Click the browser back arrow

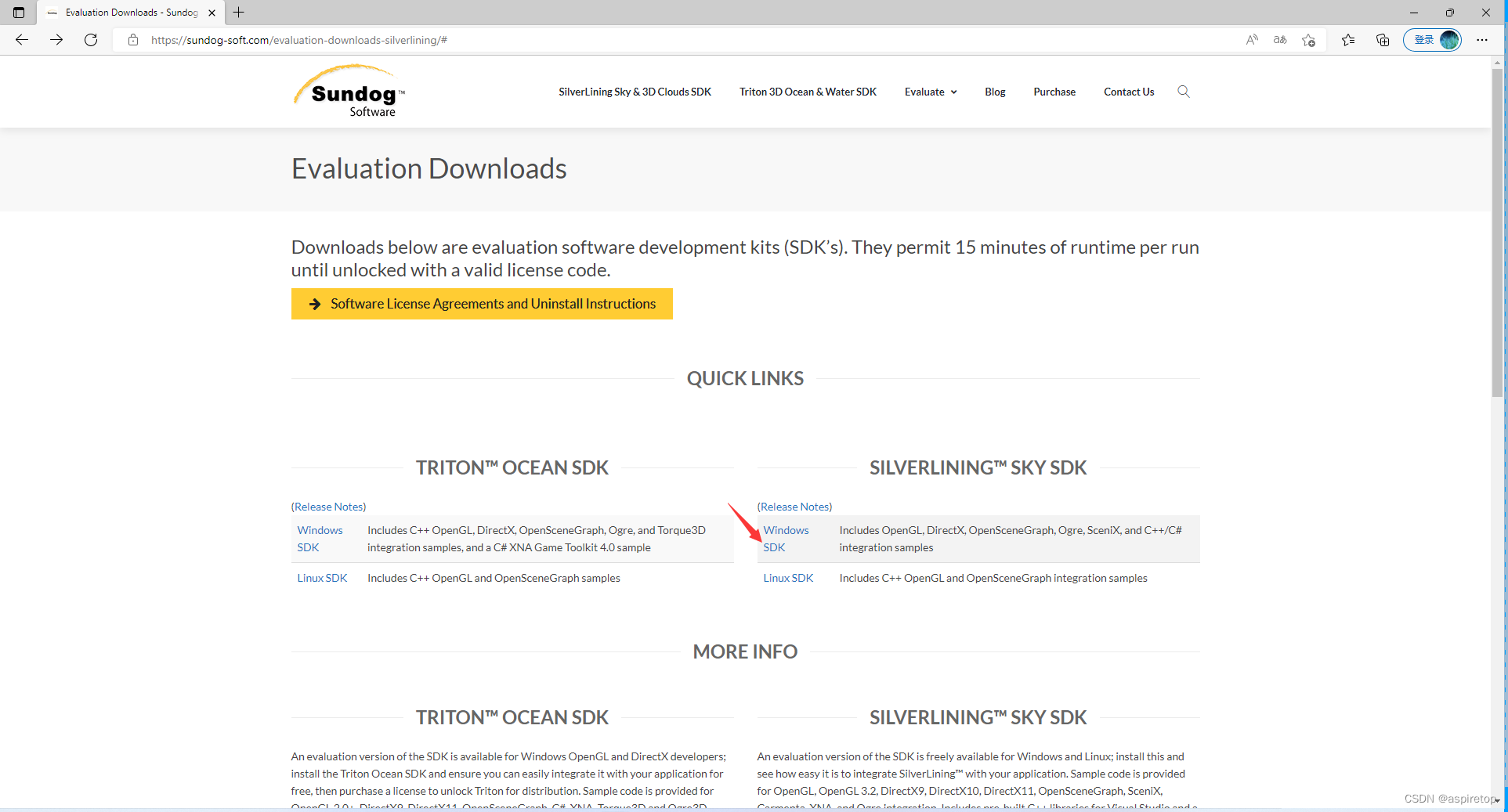[x=22, y=40]
